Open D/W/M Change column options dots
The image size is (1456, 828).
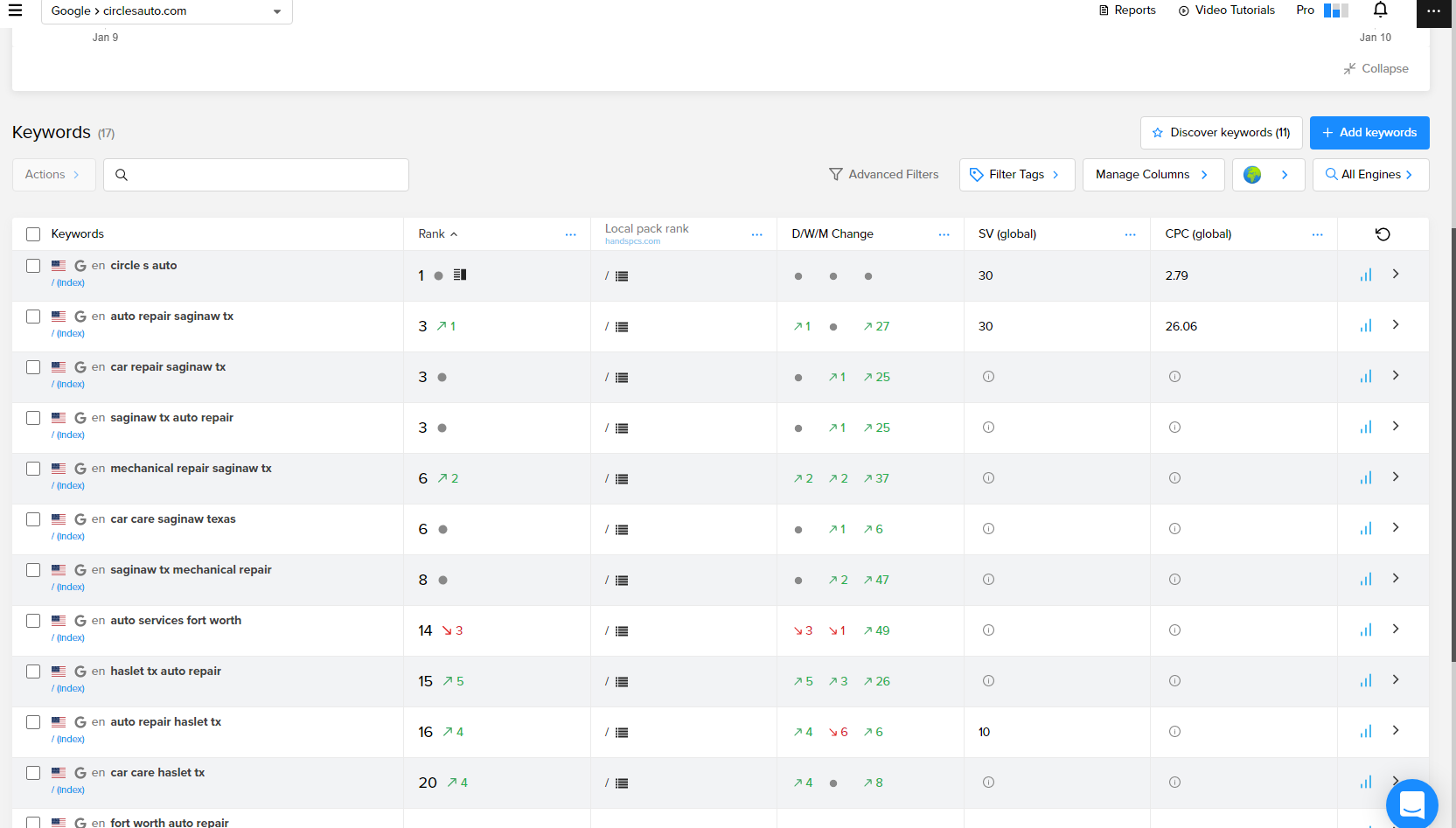pos(944,234)
